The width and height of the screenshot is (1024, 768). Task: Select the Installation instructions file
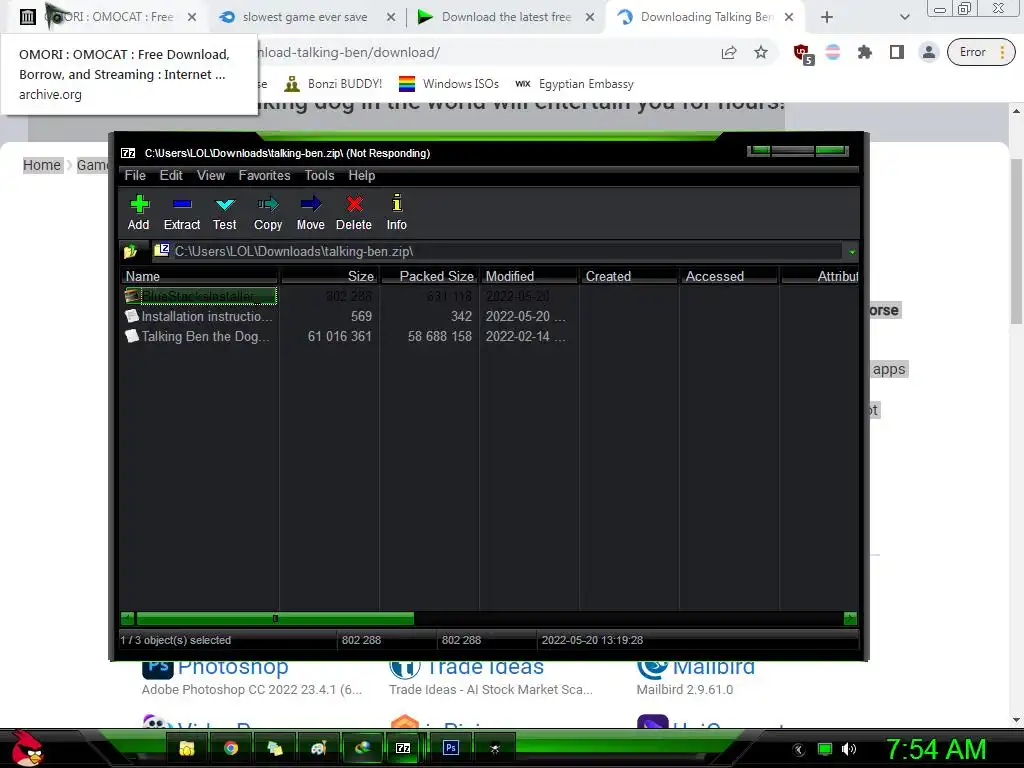tap(200, 317)
